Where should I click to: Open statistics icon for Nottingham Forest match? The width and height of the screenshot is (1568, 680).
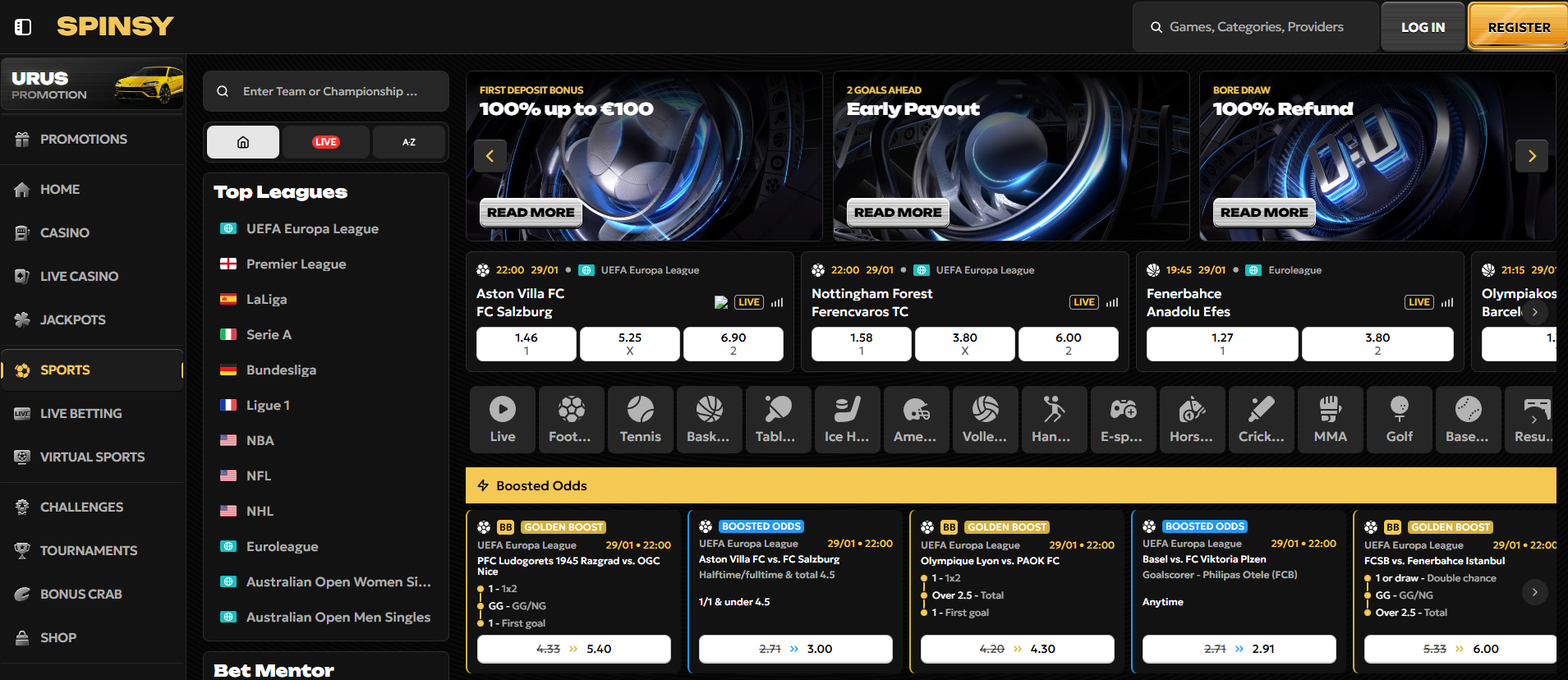click(x=1112, y=302)
